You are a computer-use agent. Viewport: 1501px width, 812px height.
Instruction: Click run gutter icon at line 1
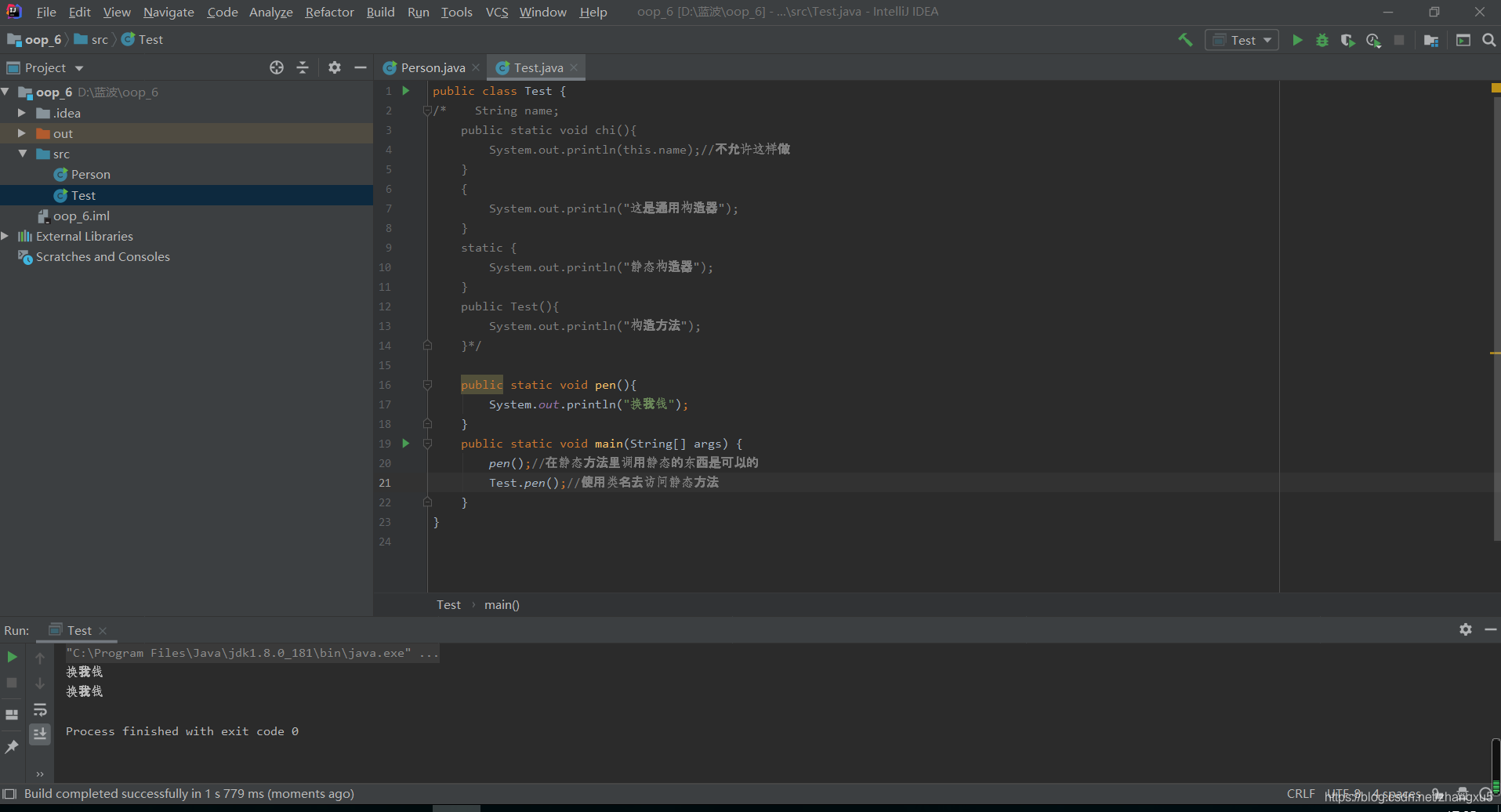[x=406, y=90]
